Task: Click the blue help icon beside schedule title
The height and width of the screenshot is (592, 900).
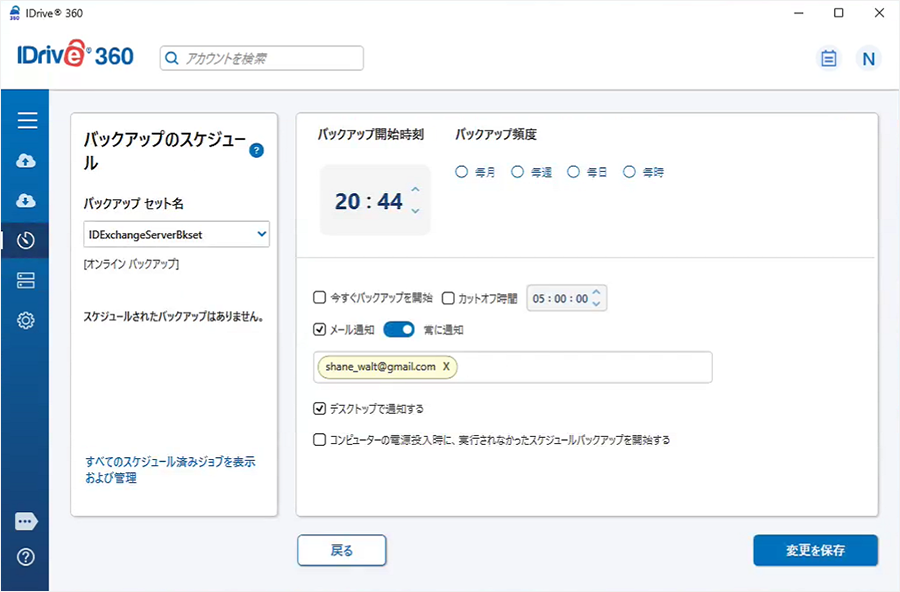Action: point(256,150)
